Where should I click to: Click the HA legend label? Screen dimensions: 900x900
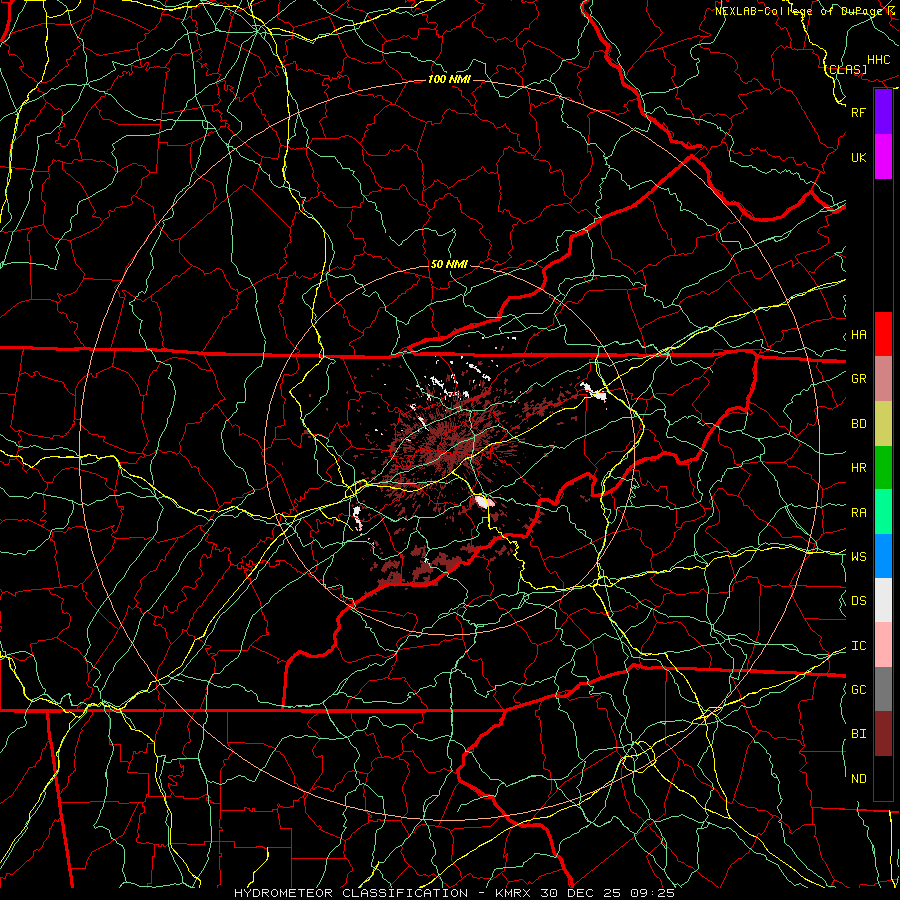(x=859, y=335)
